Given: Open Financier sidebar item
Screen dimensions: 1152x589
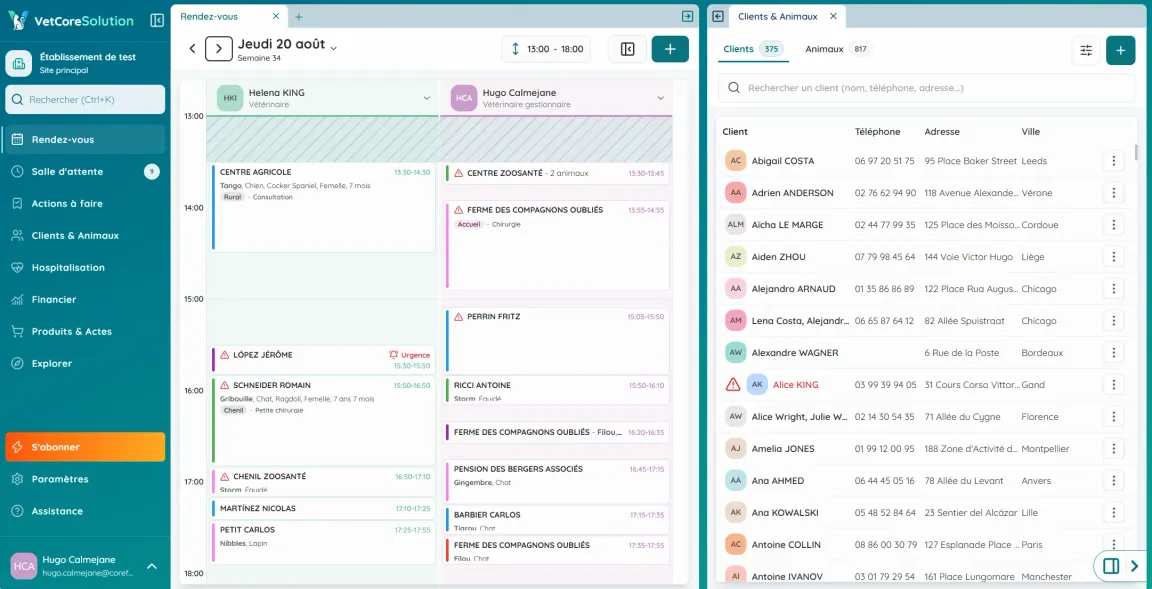Looking at the screenshot, I should [85, 300].
